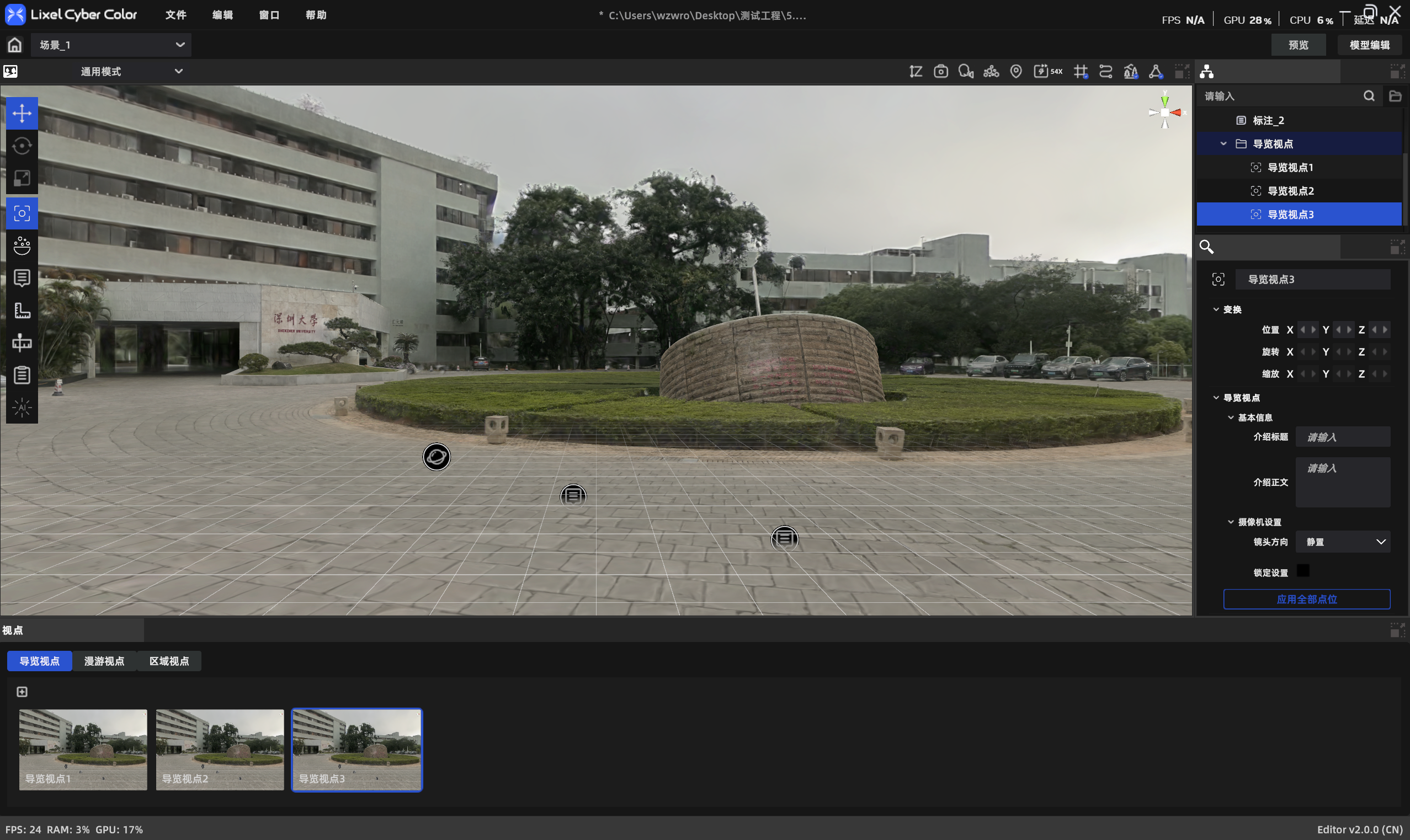
Task: Click the 介绍标题 input field
Action: [1343, 437]
